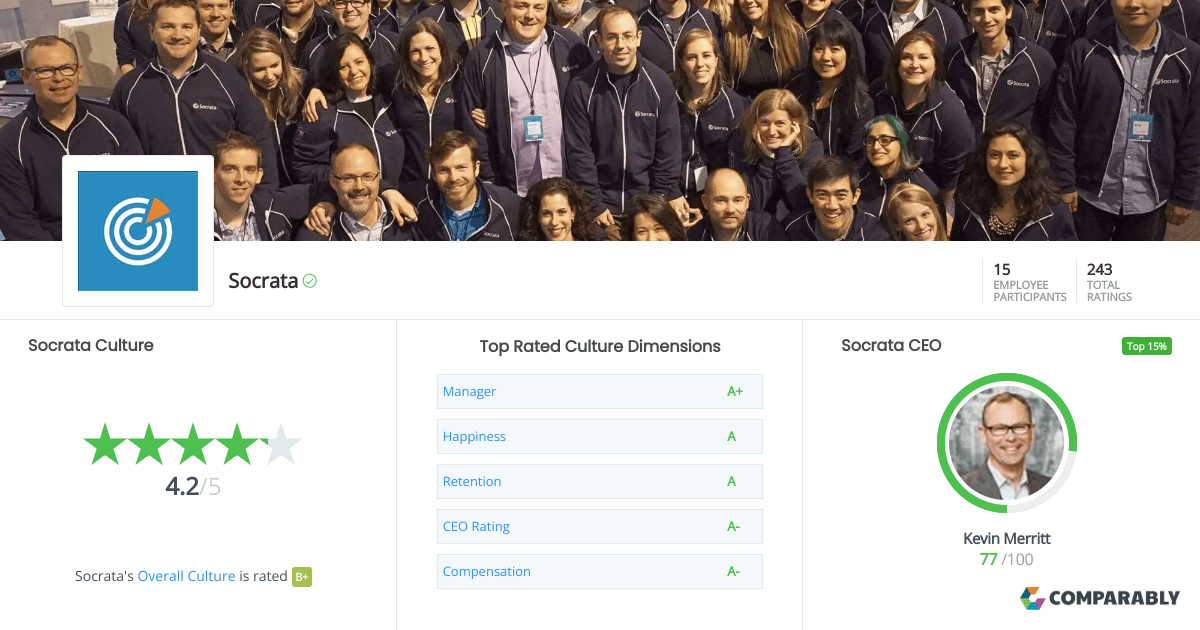This screenshot has height=630, width=1200.
Task: Click the Socrata bullseye logo
Action: coord(138,231)
